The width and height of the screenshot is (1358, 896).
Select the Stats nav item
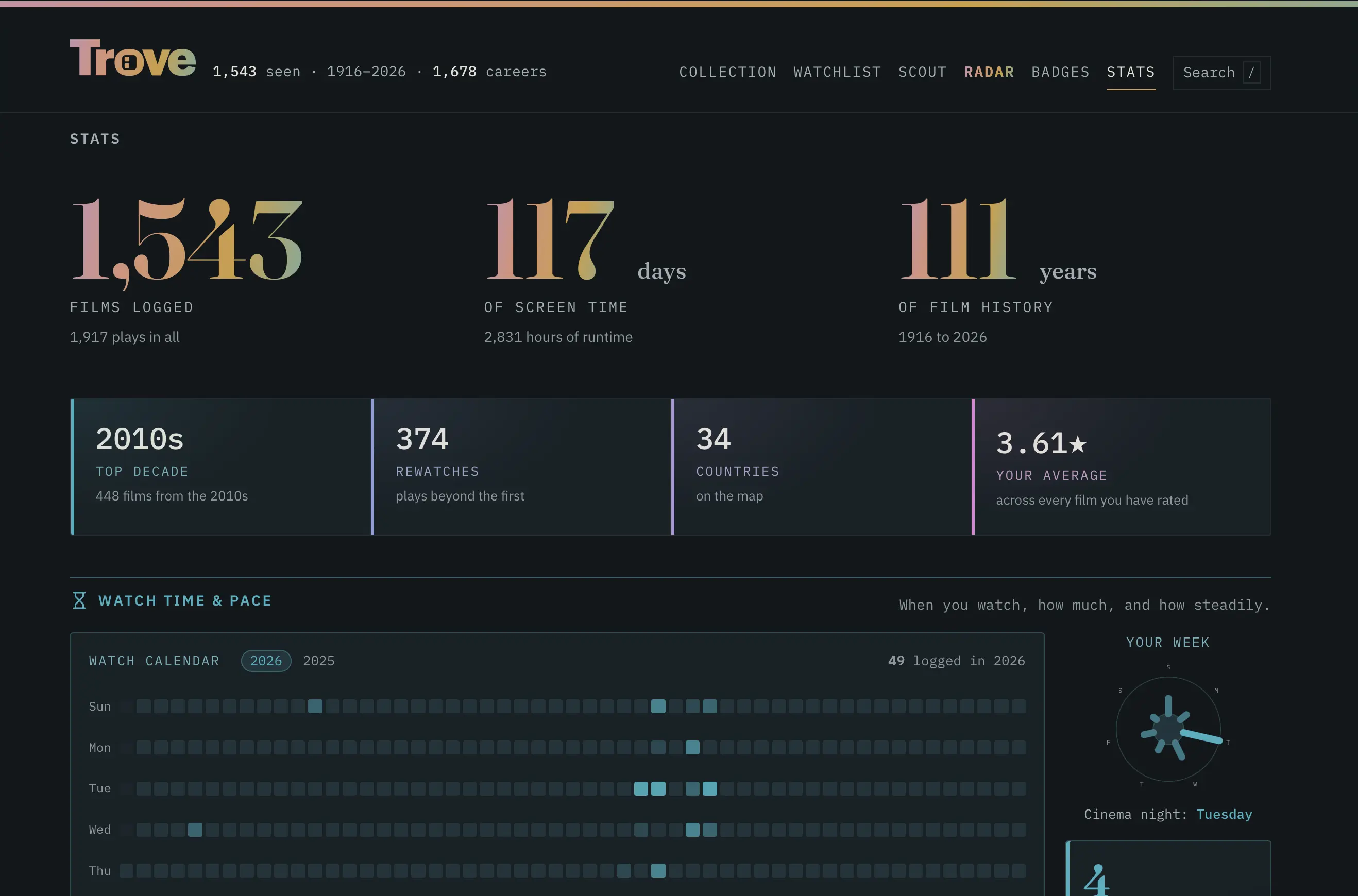(x=1131, y=72)
